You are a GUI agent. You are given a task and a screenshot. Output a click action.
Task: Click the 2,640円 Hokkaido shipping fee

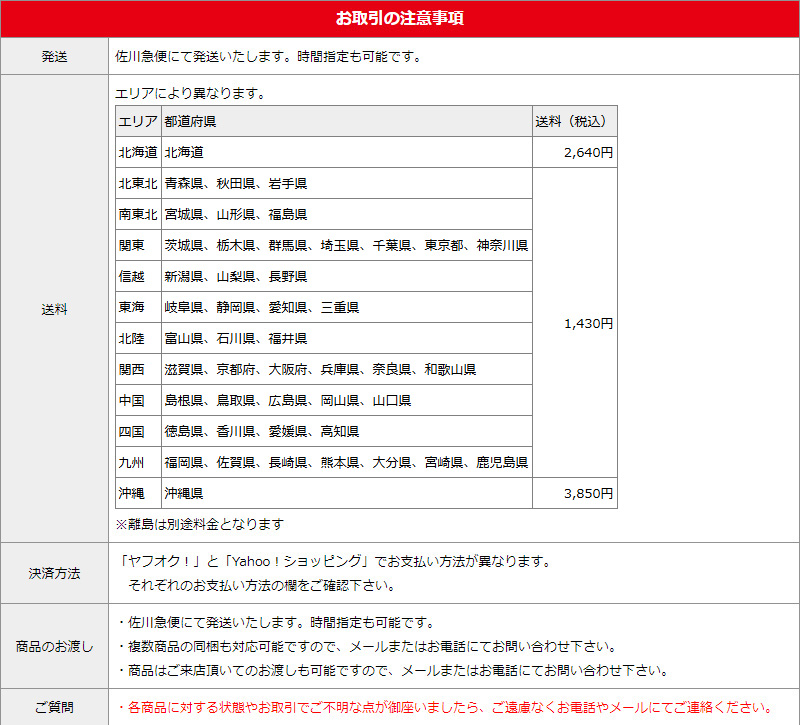[x=574, y=153]
